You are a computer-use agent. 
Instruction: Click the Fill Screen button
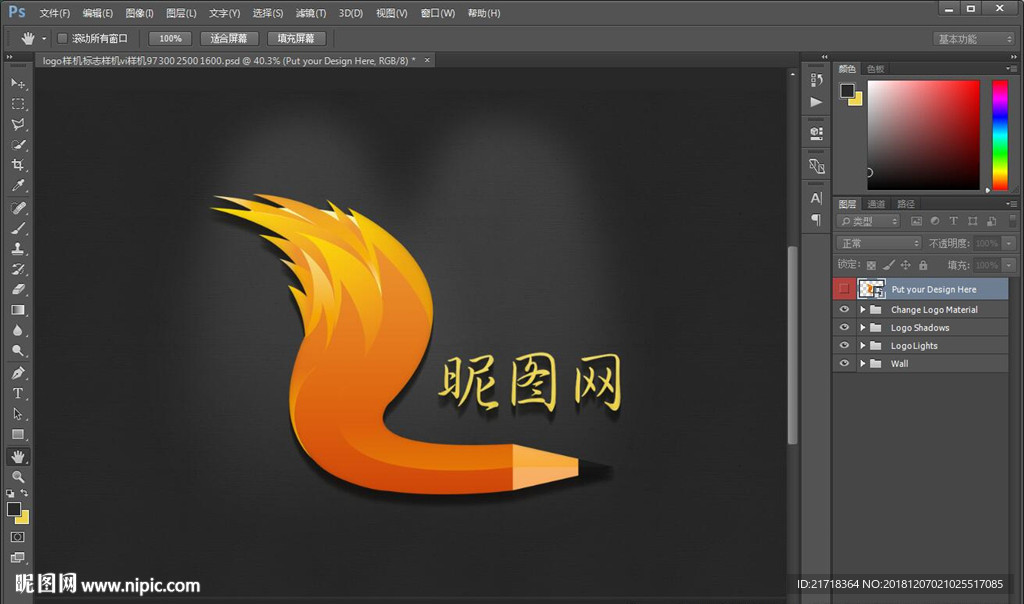(x=296, y=39)
